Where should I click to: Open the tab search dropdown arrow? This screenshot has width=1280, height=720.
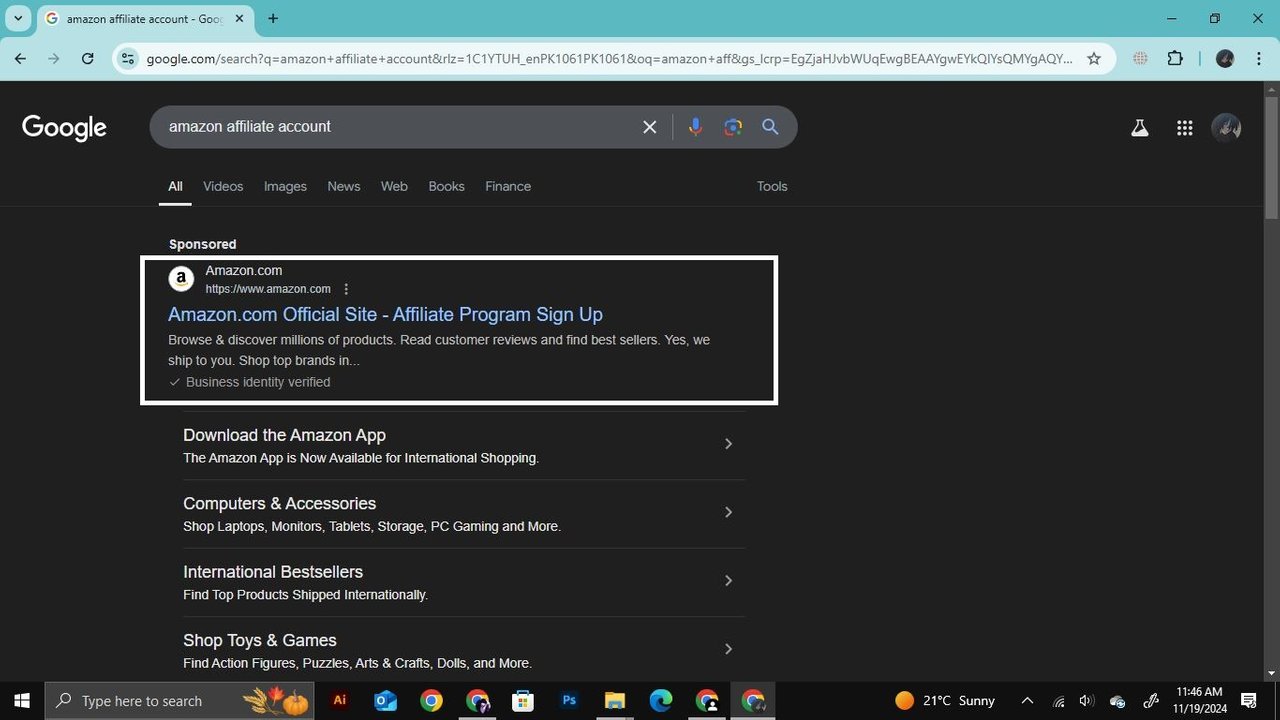coord(18,19)
